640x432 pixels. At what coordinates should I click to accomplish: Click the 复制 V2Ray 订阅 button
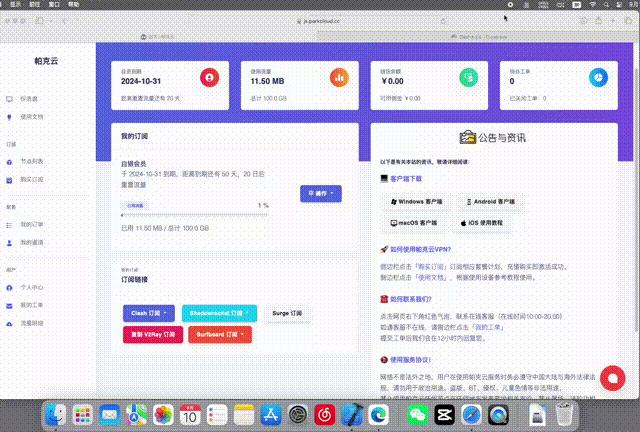153,334
